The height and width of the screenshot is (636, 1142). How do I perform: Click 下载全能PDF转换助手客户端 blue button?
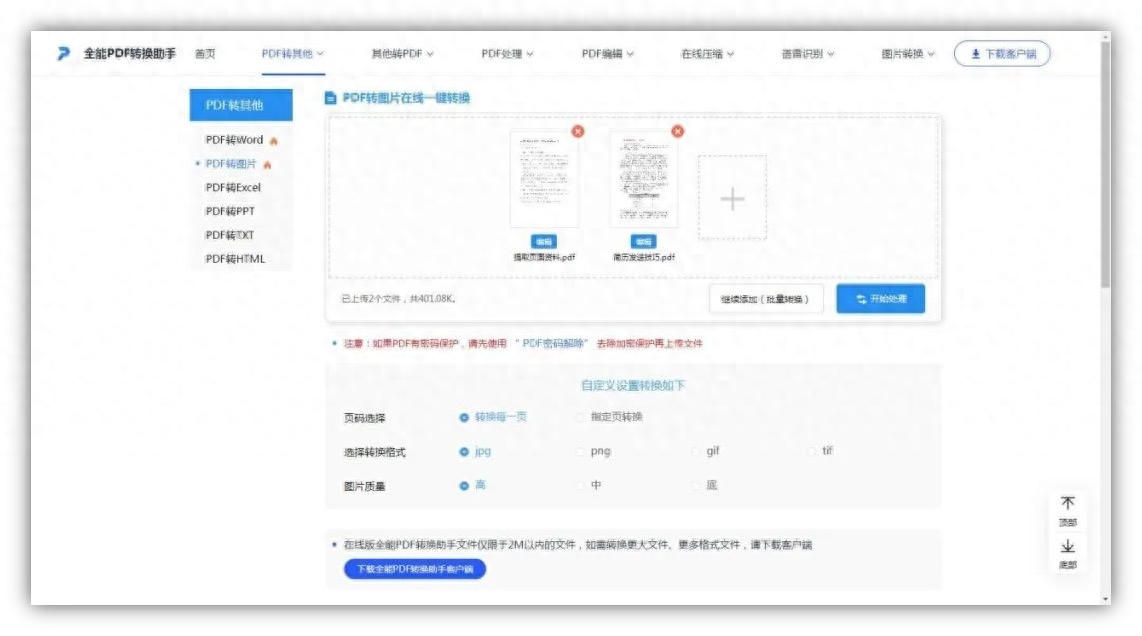414,569
